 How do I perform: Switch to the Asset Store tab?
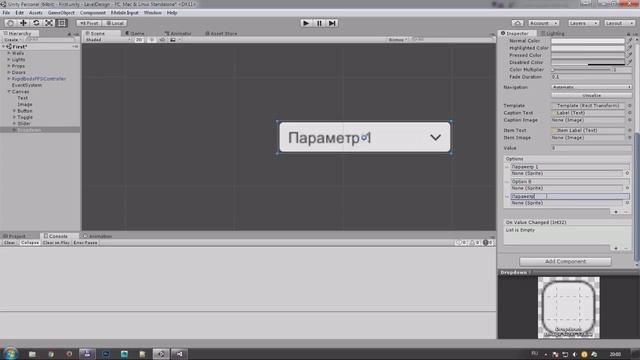(x=221, y=33)
